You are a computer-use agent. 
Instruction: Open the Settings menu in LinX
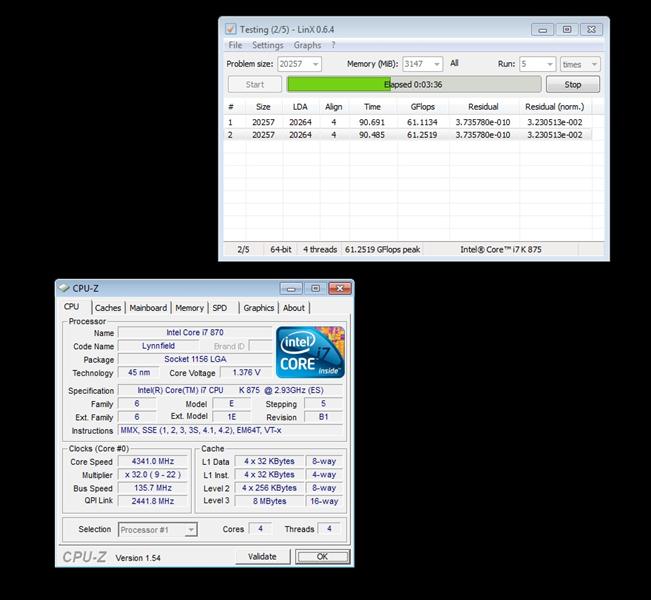pos(267,45)
